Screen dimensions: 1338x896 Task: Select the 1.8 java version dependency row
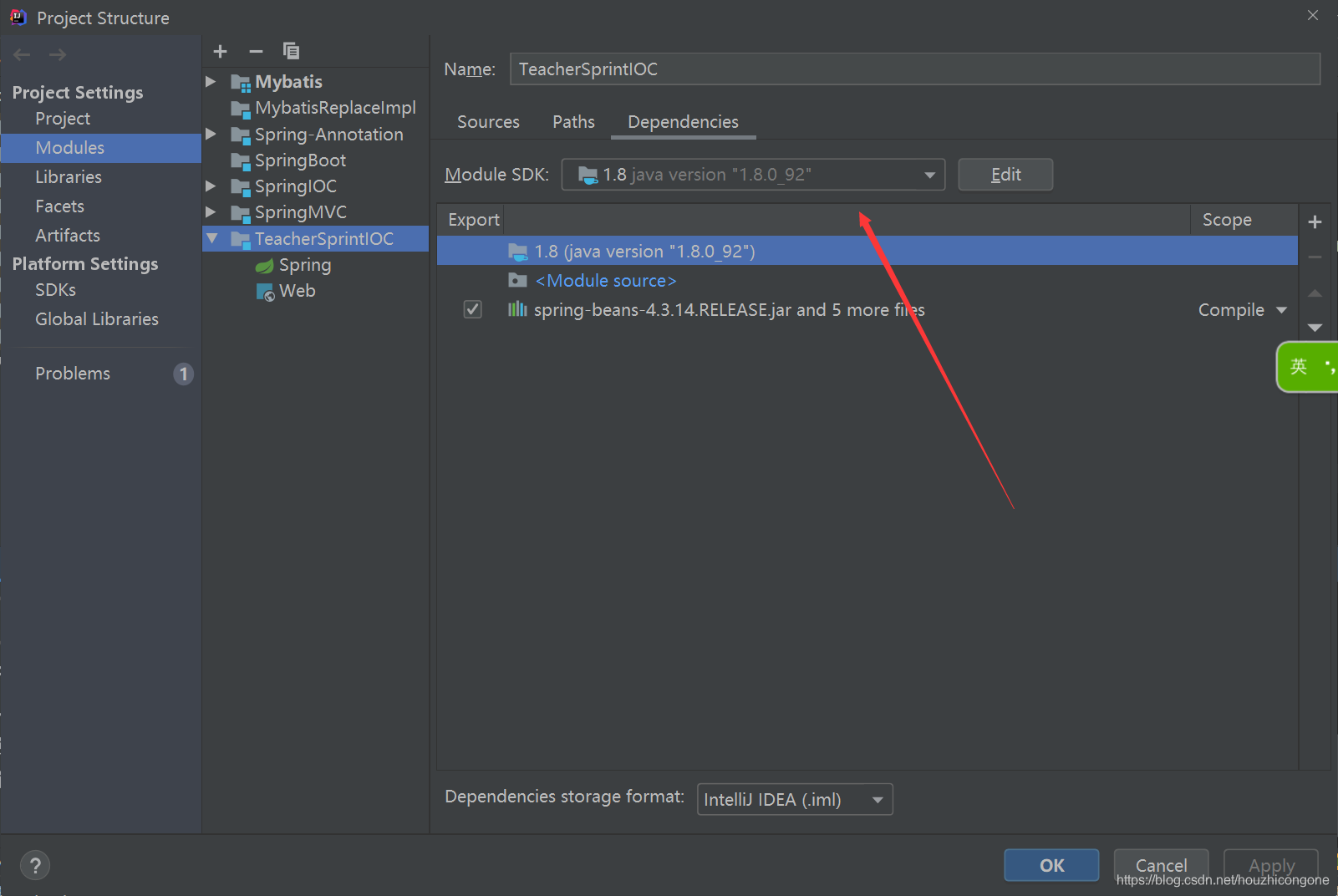coord(867,251)
